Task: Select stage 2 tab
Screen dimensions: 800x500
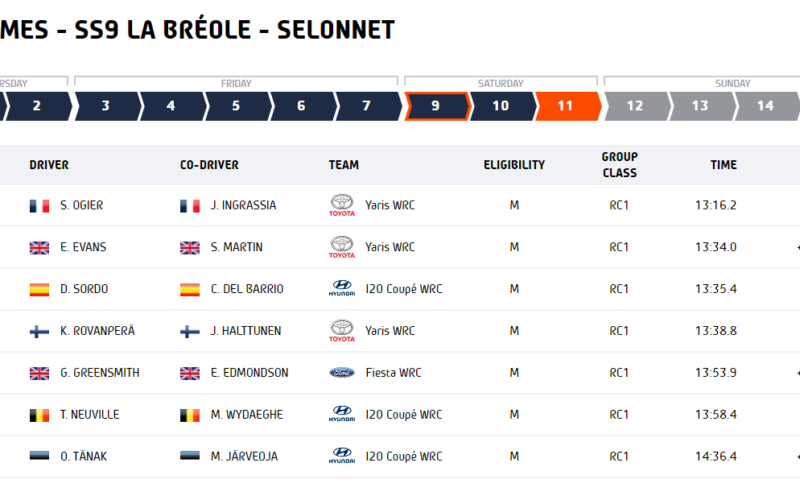Action: 37,106
